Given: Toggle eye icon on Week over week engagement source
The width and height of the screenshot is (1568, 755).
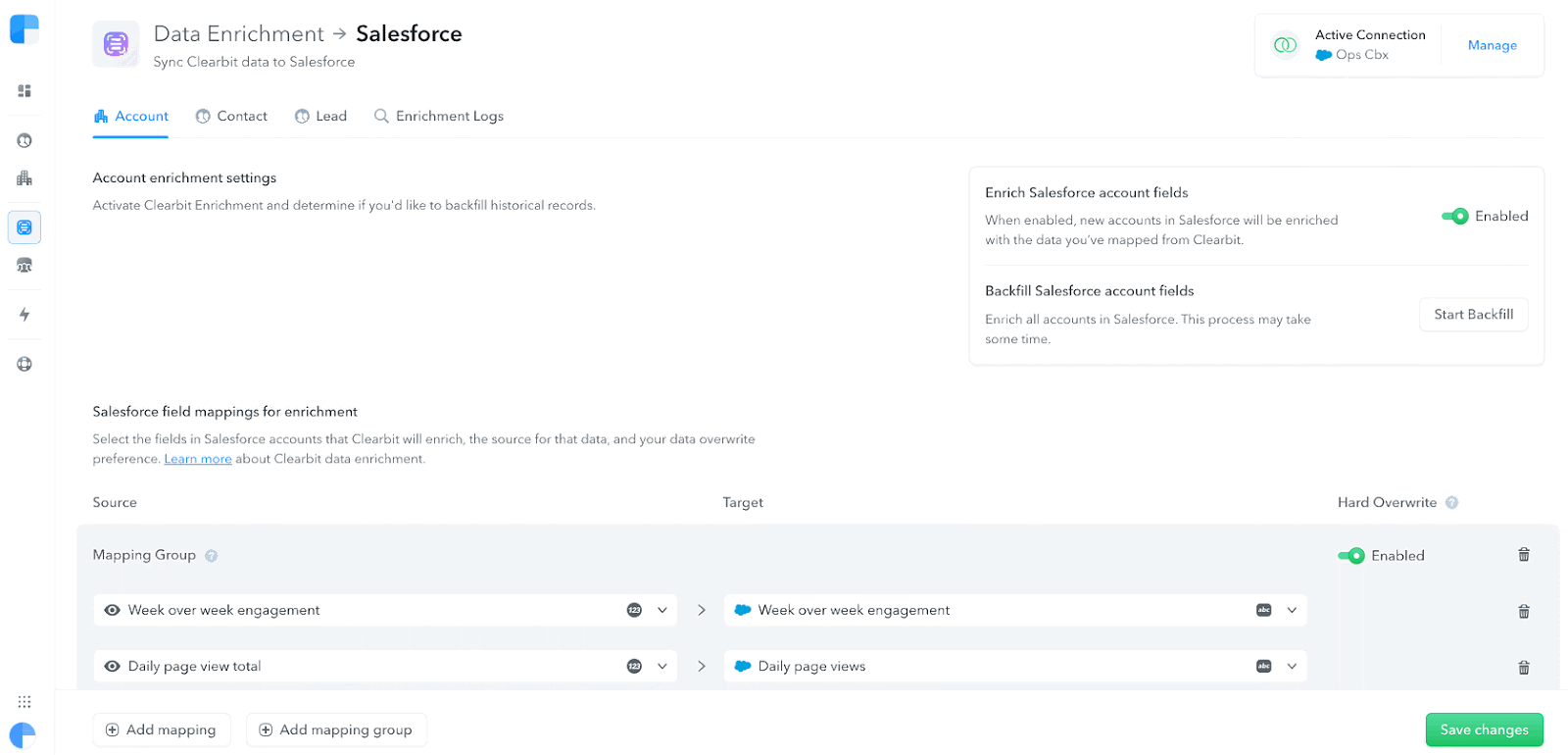Looking at the screenshot, I should [112, 610].
